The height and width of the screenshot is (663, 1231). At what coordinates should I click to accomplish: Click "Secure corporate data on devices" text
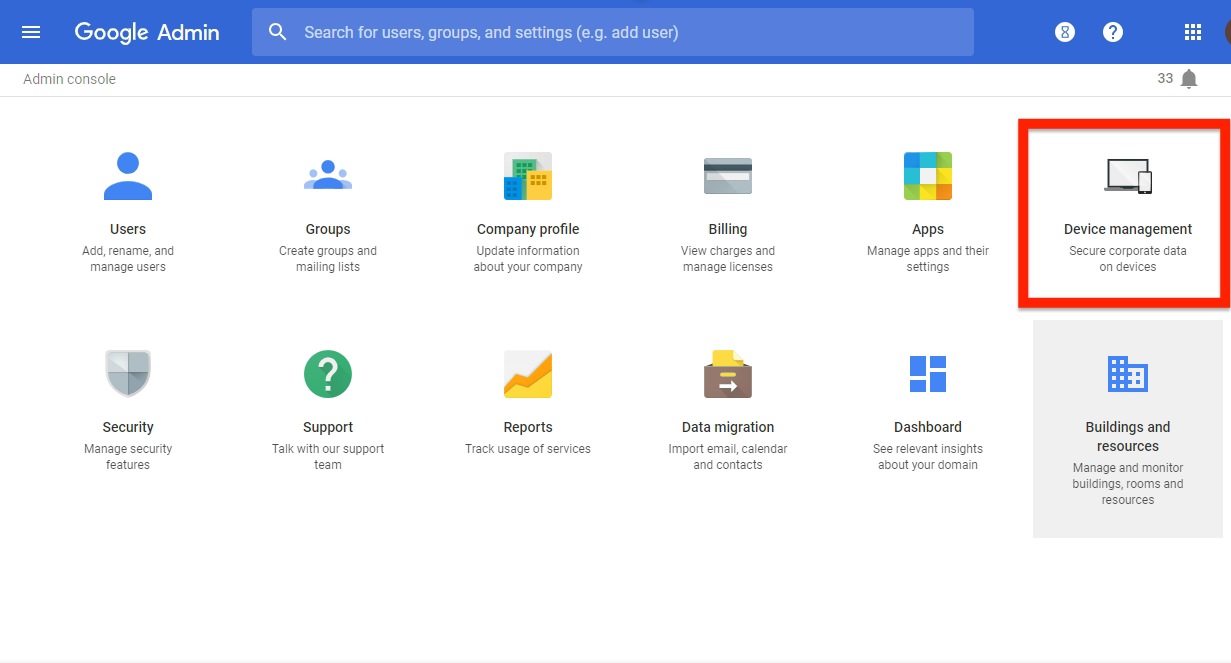[1128, 259]
